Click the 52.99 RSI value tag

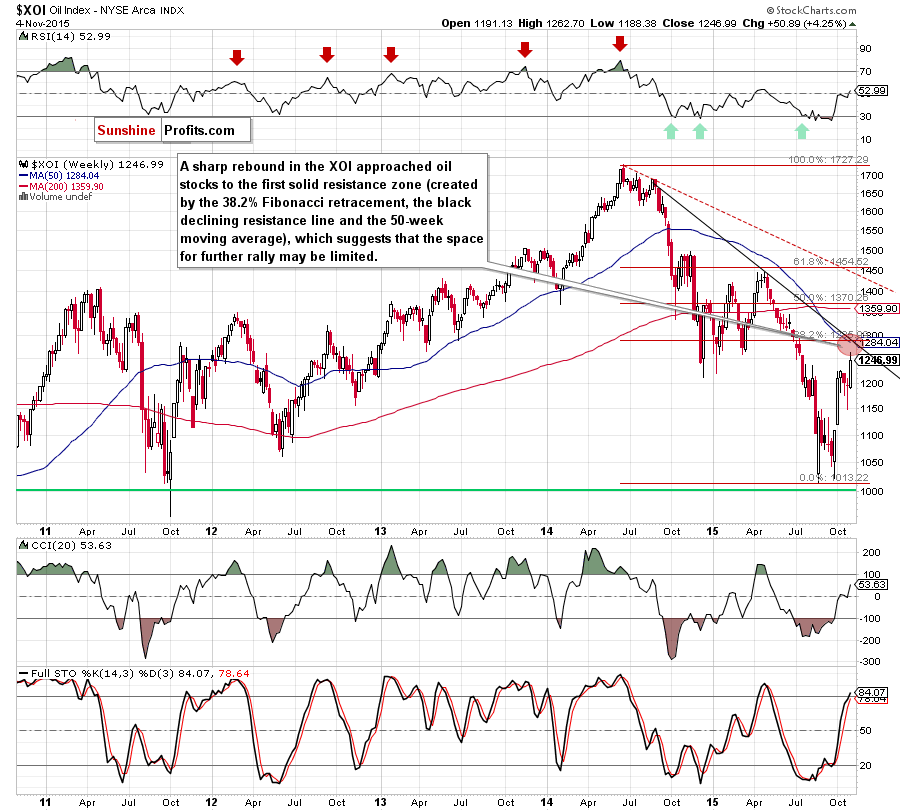click(x=872, y=91)
